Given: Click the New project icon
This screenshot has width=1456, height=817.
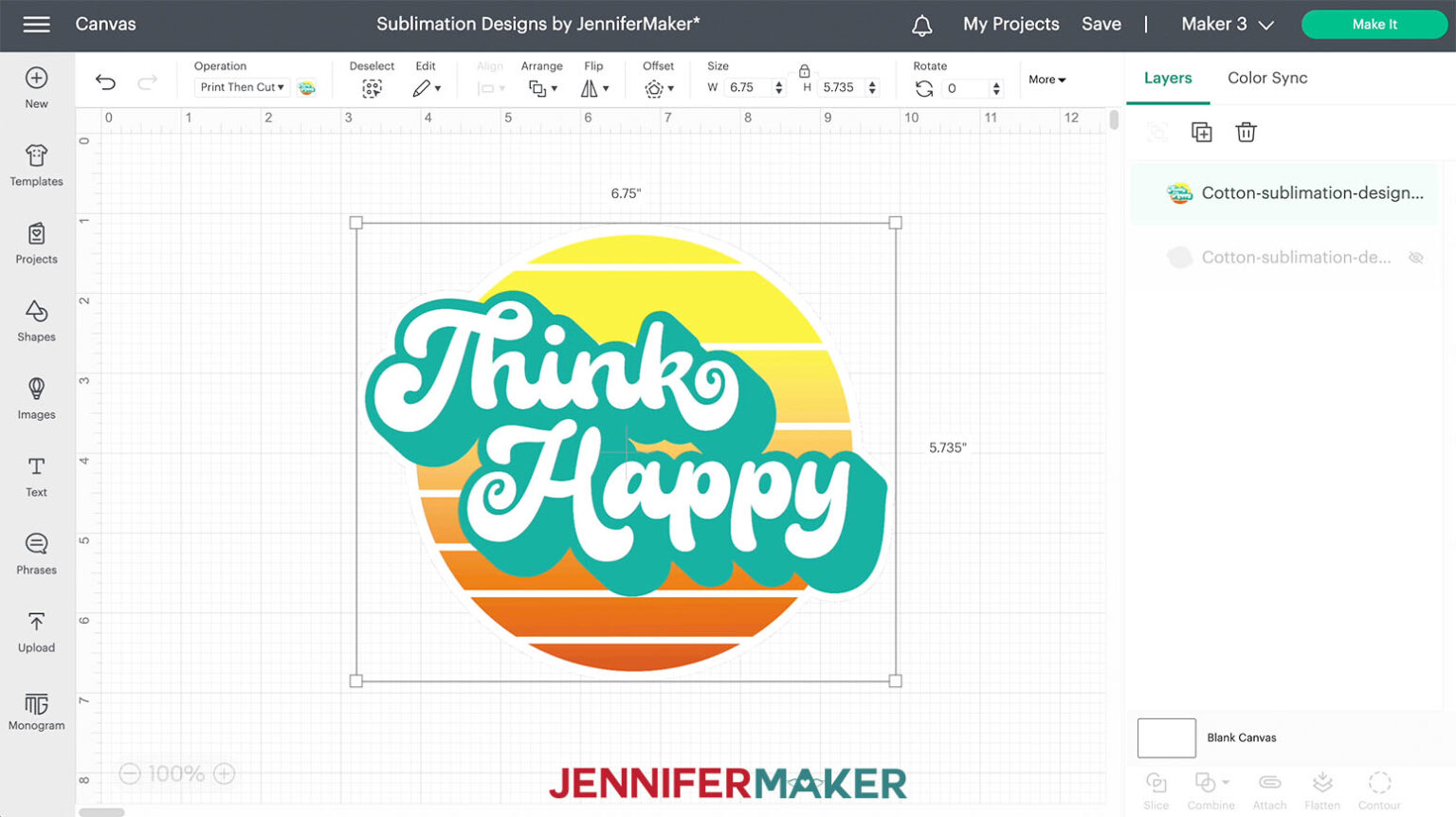Looking at the screenshot, I should tap(36, 79).
